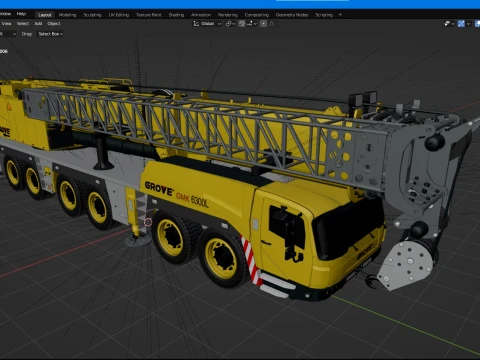The width and height of the screenshot is (480, 360).
Task: Switch to the UV Editing workspace tab
Action: pyautogui.click(x=119, y=15)
